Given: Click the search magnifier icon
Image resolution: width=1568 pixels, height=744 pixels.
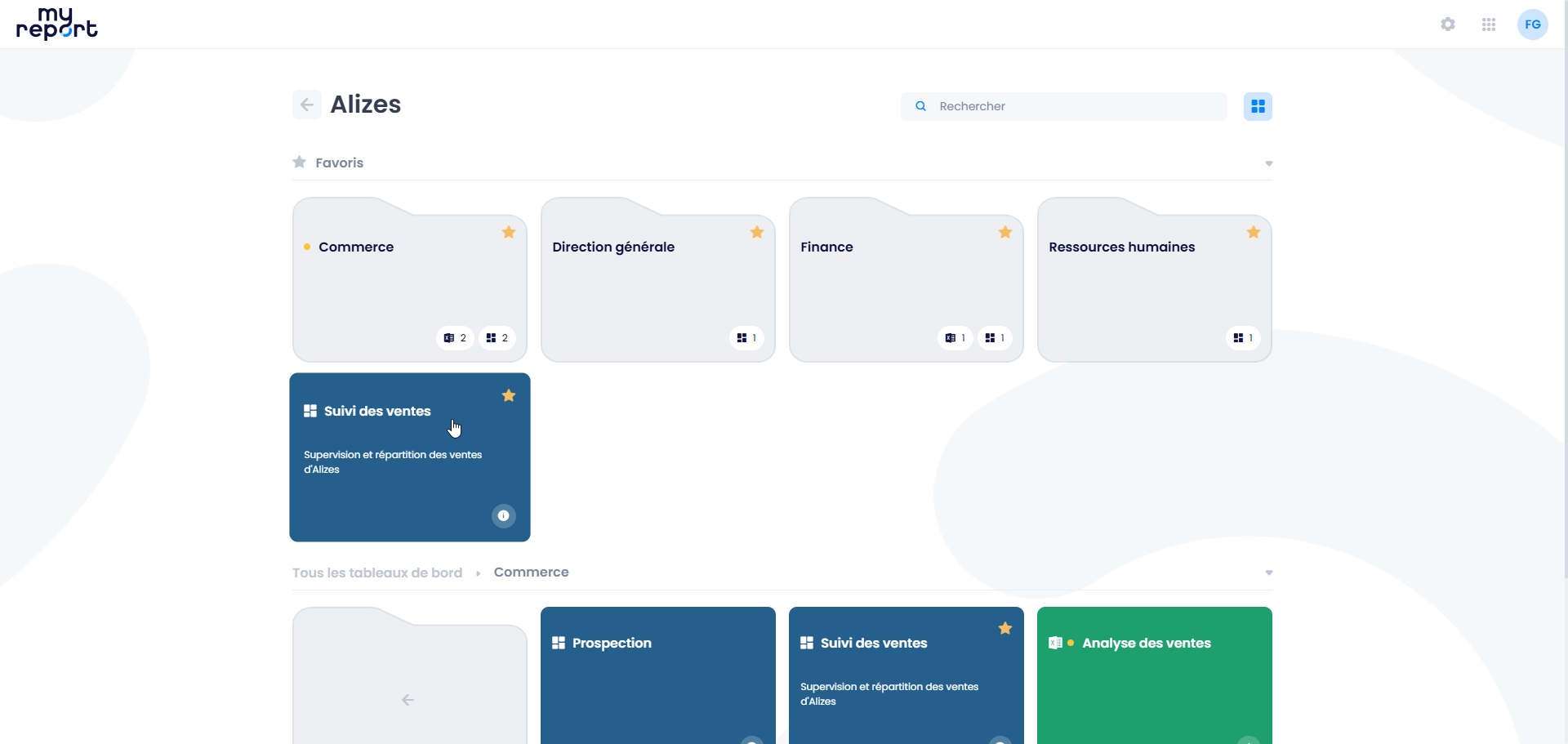Looking at the screenshot, I should (920, 106).
